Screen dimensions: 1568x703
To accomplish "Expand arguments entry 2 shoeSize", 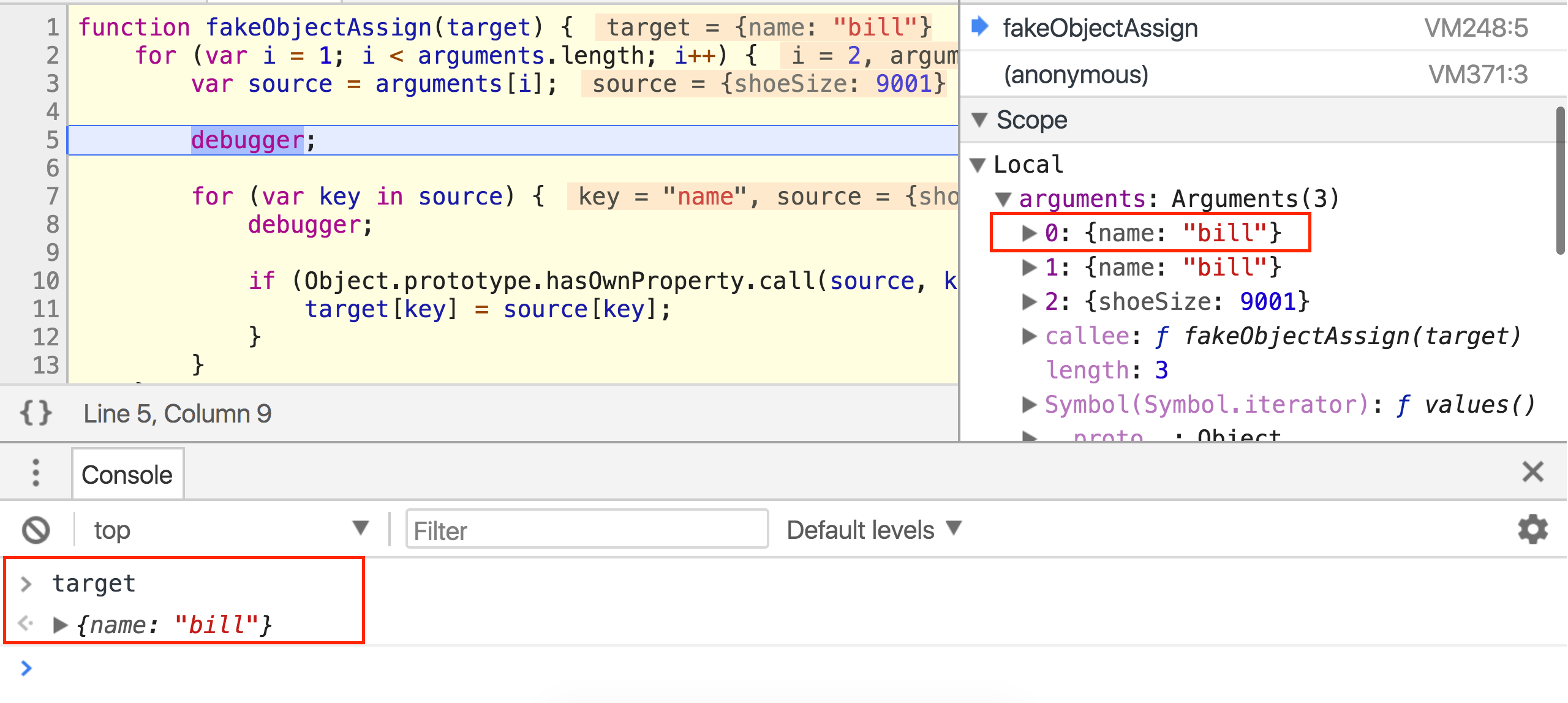I will point(1030,302).
